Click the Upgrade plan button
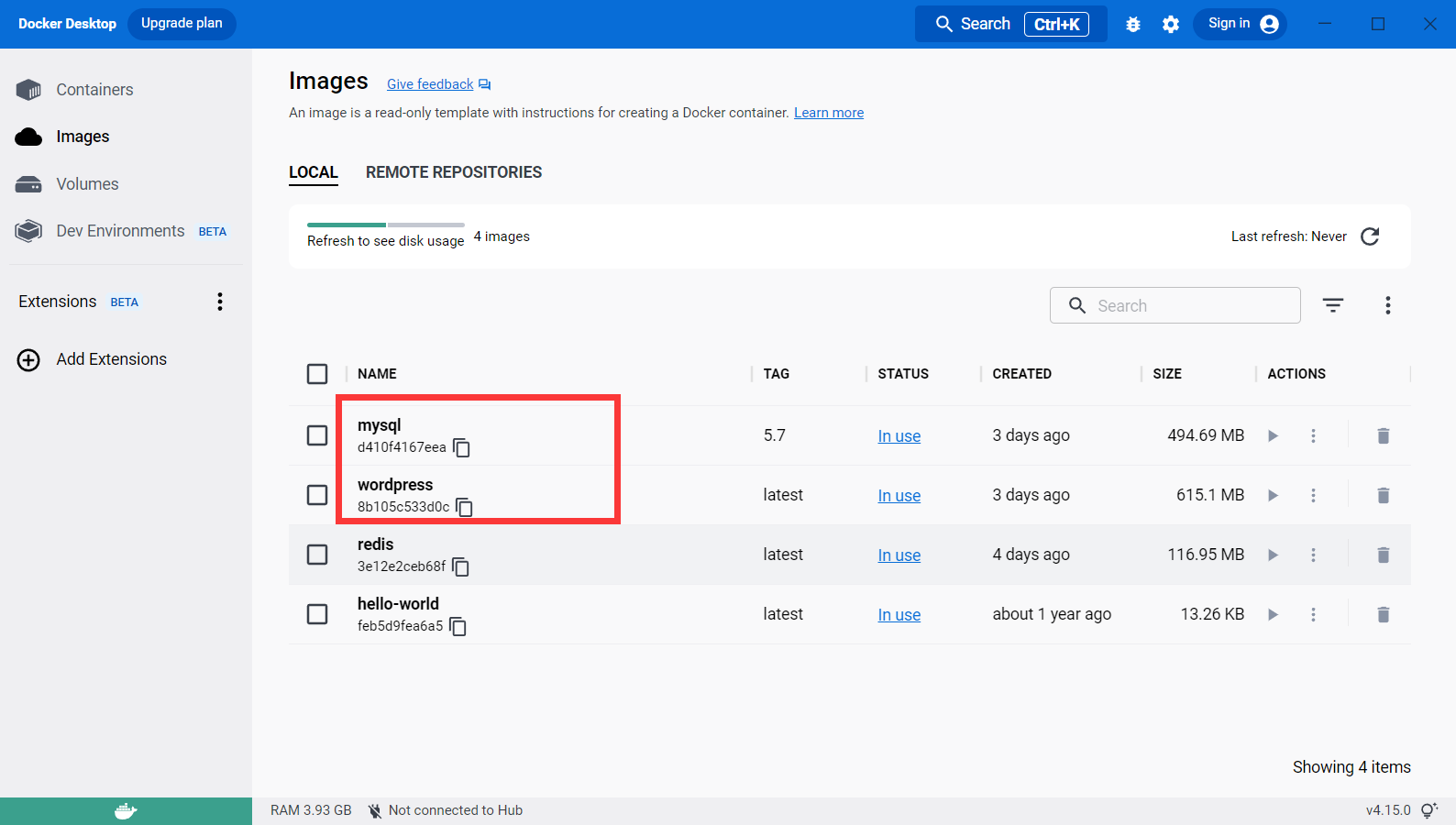Image resolution: width=1456 pixels, height=825 pixels. 182,24
